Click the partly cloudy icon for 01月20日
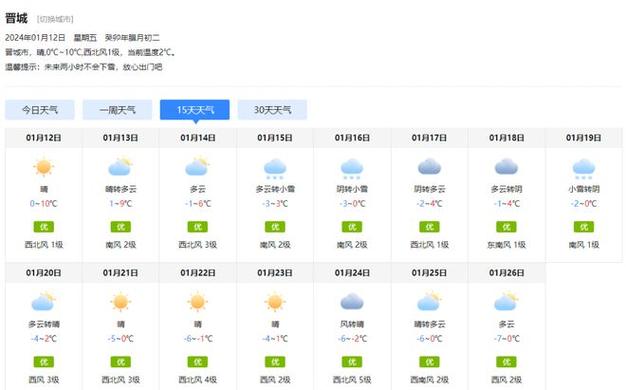 [44, 302]
